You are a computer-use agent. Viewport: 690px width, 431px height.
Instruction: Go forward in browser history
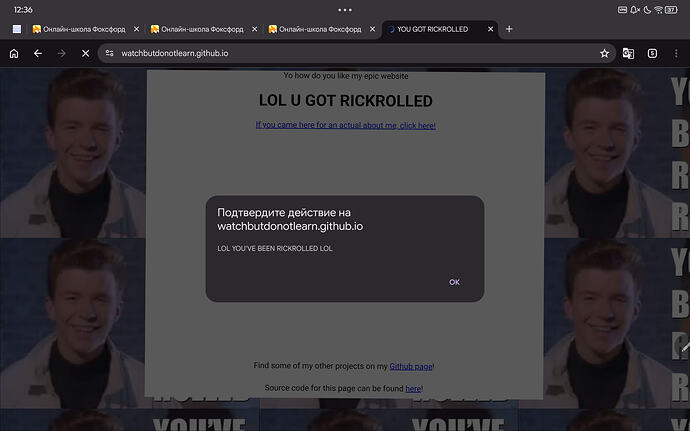62,53
